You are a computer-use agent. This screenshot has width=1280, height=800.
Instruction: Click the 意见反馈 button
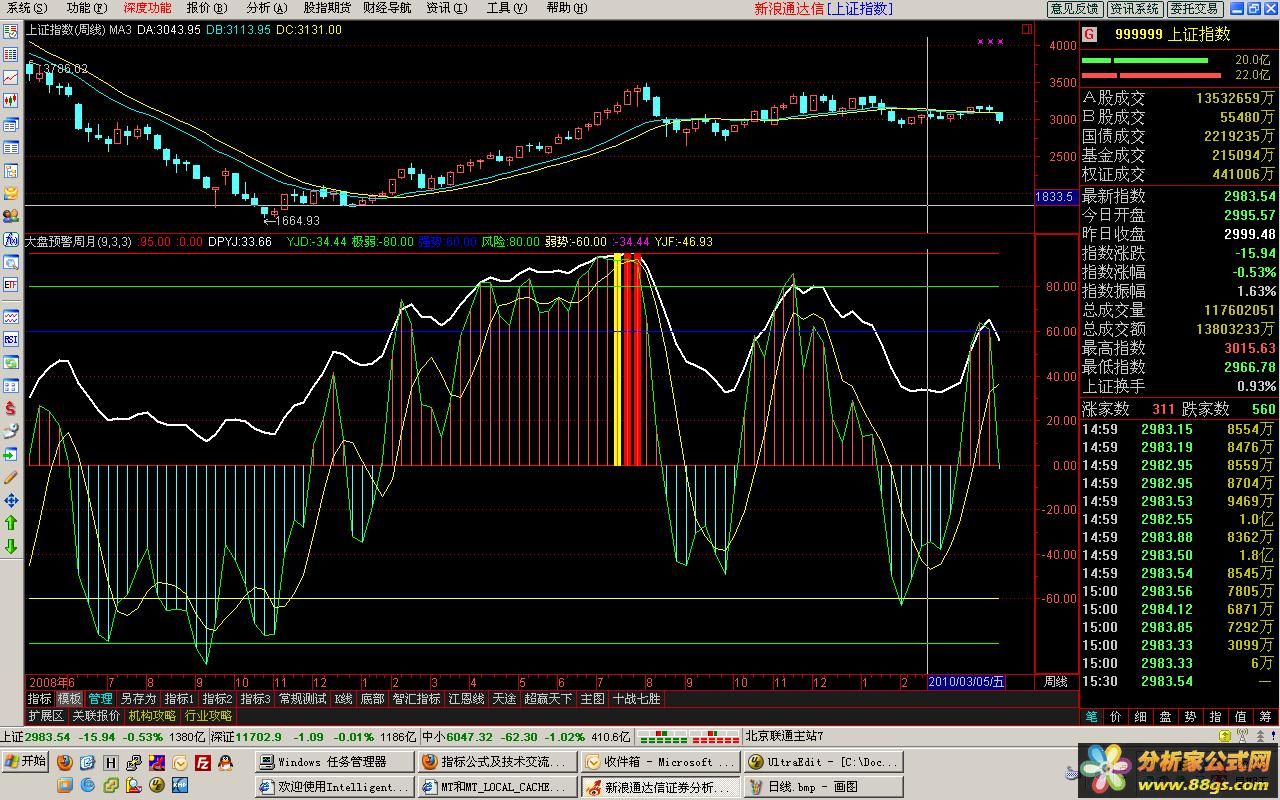pos(1075,8)
